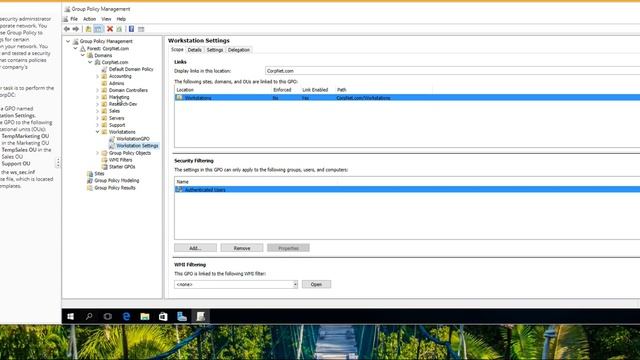Click the Support OU folder icon

point(104,125)
